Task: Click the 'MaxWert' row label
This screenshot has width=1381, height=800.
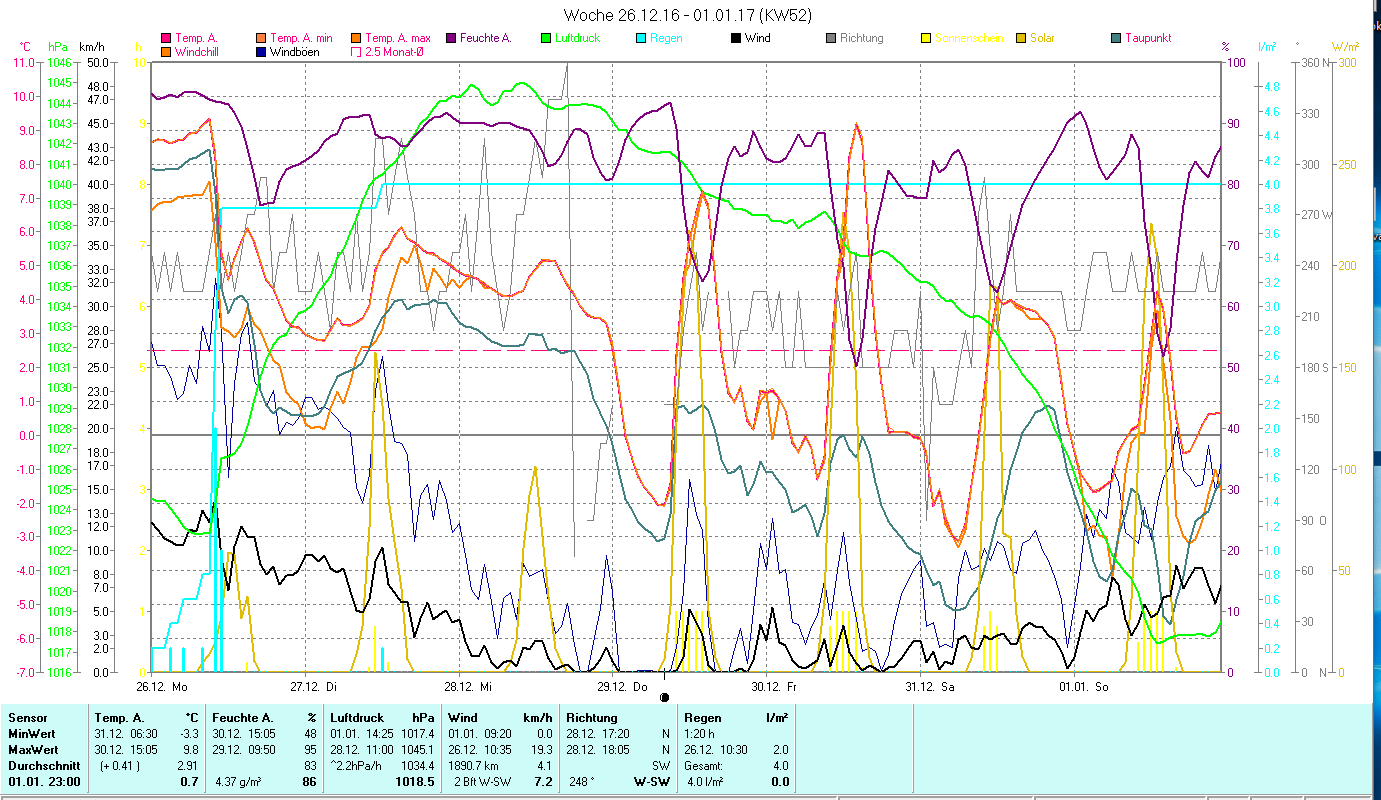Action: [33, 750]
